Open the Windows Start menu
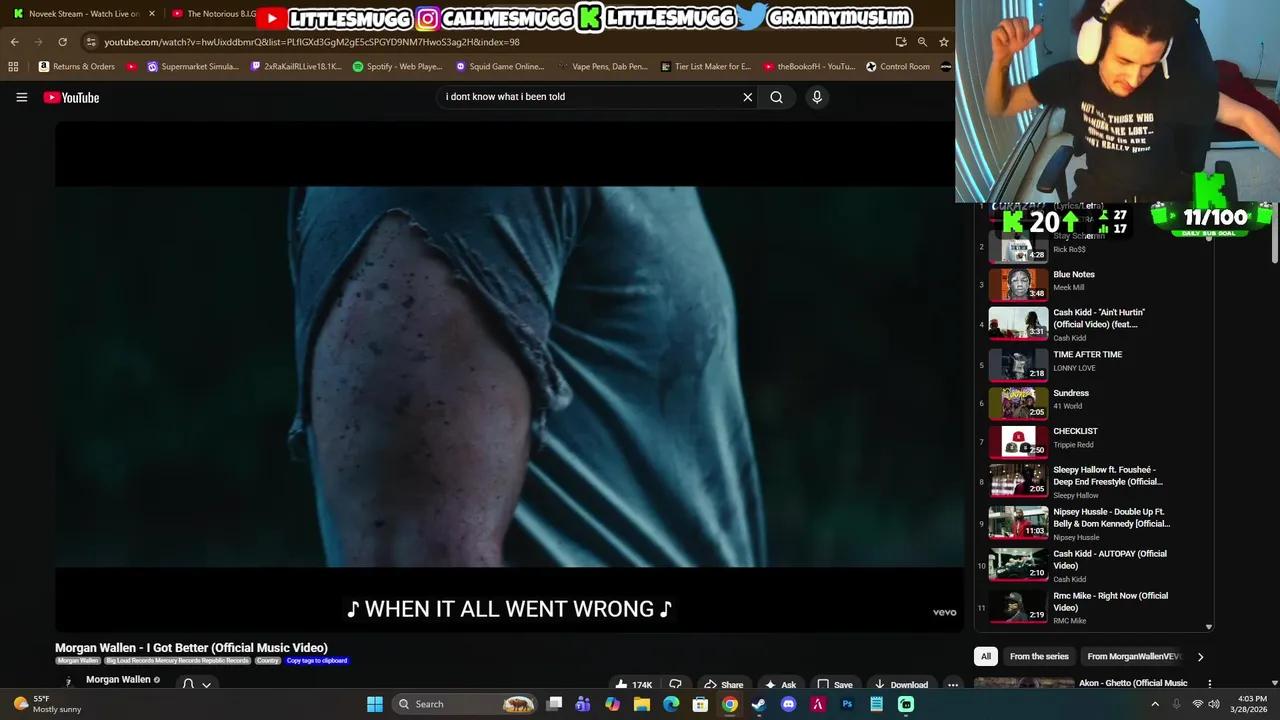The width and height of the screenshot is (1280, 720). pyautogui.click(x=375, y=704)
